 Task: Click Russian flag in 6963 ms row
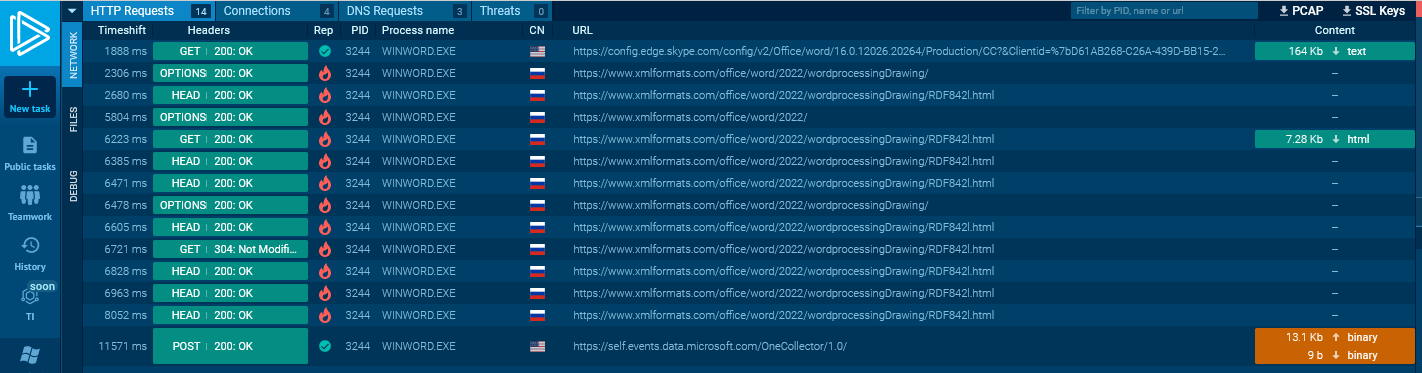pyautogui.click(x=537, y=293)
